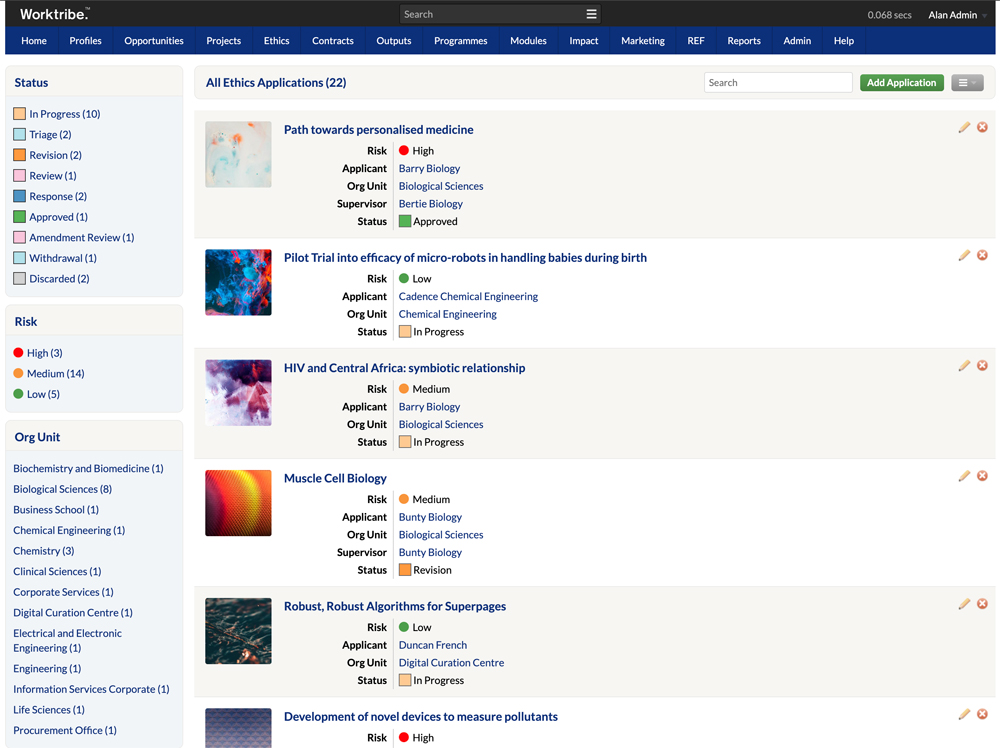This screenshot has height=748, width=1000.
Task: Filter by Approved (1) status
Action: (59, 217)
